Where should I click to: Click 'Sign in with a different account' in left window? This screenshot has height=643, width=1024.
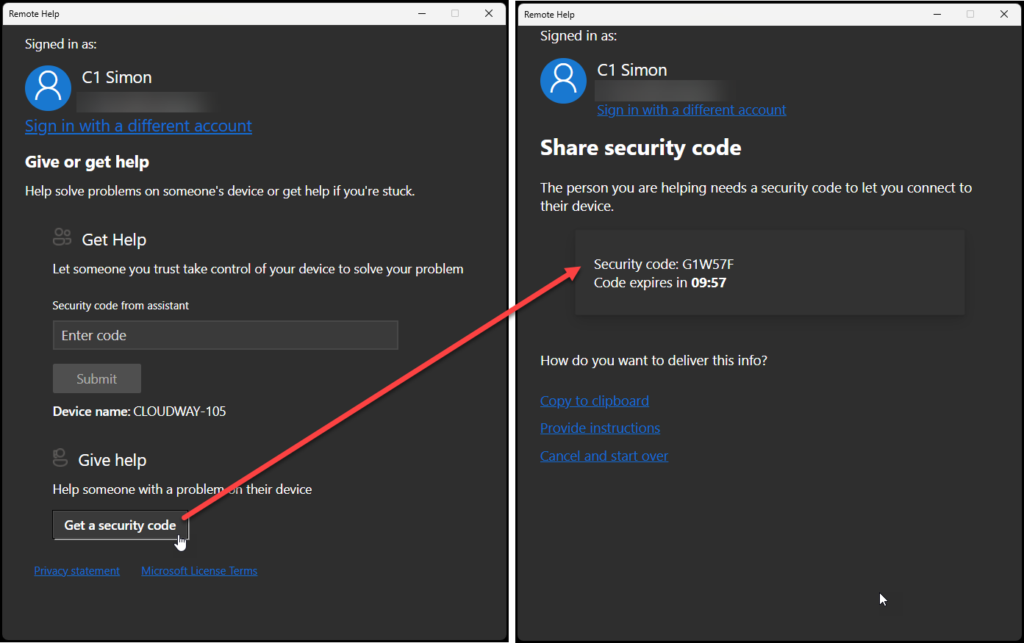coord(138,125)
